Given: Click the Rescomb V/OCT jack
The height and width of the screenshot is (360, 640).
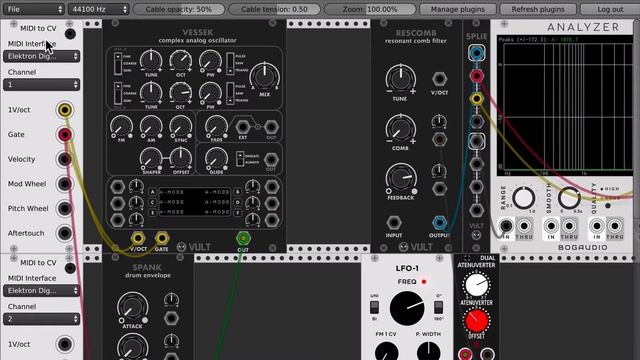Looking at the screenshot, I should [439, 79].
